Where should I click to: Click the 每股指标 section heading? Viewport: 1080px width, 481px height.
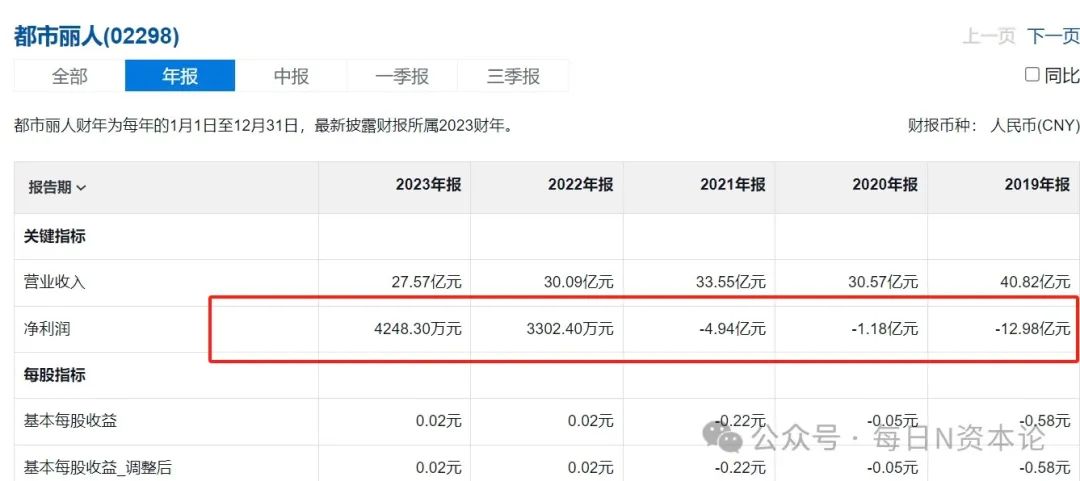(54, 376)
